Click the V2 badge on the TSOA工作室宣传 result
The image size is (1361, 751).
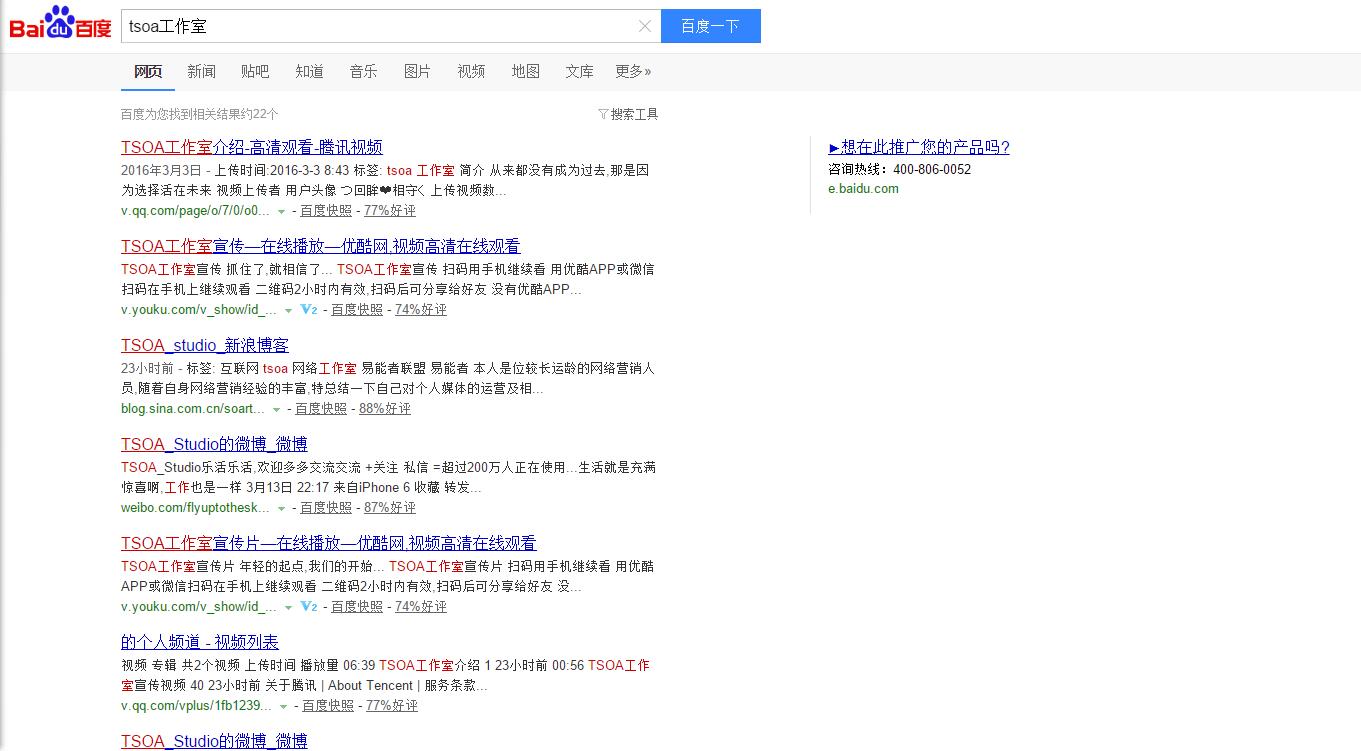[309, 310]
